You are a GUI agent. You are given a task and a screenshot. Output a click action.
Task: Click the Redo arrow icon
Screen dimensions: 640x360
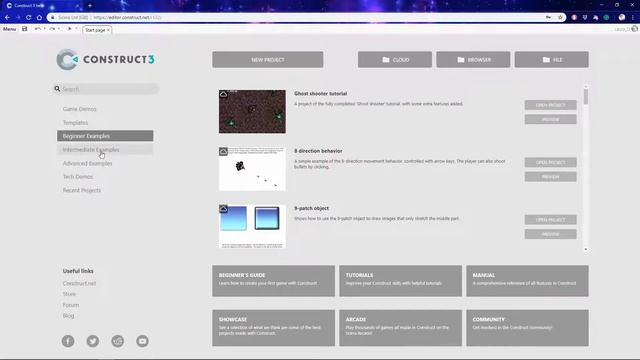tap(52, 29)
